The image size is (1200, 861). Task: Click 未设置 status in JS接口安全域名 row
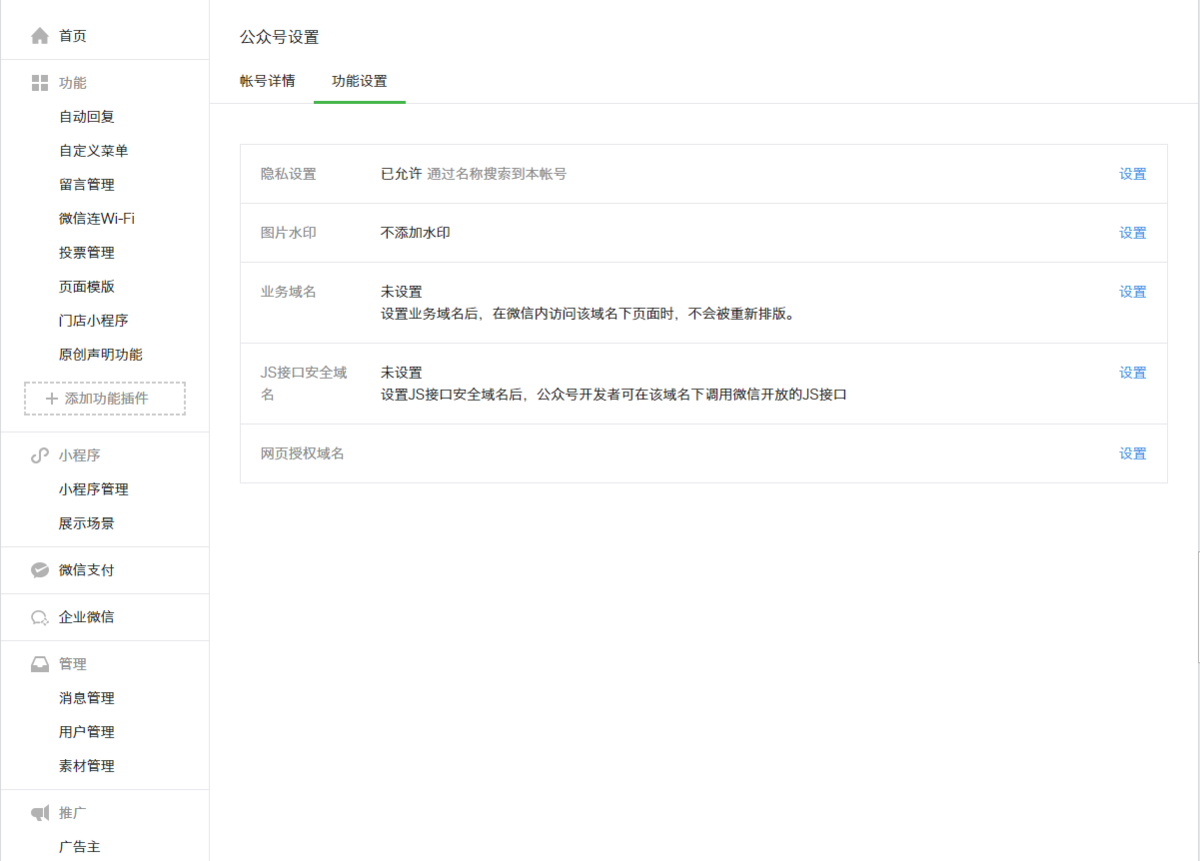[x=402, y=373]
